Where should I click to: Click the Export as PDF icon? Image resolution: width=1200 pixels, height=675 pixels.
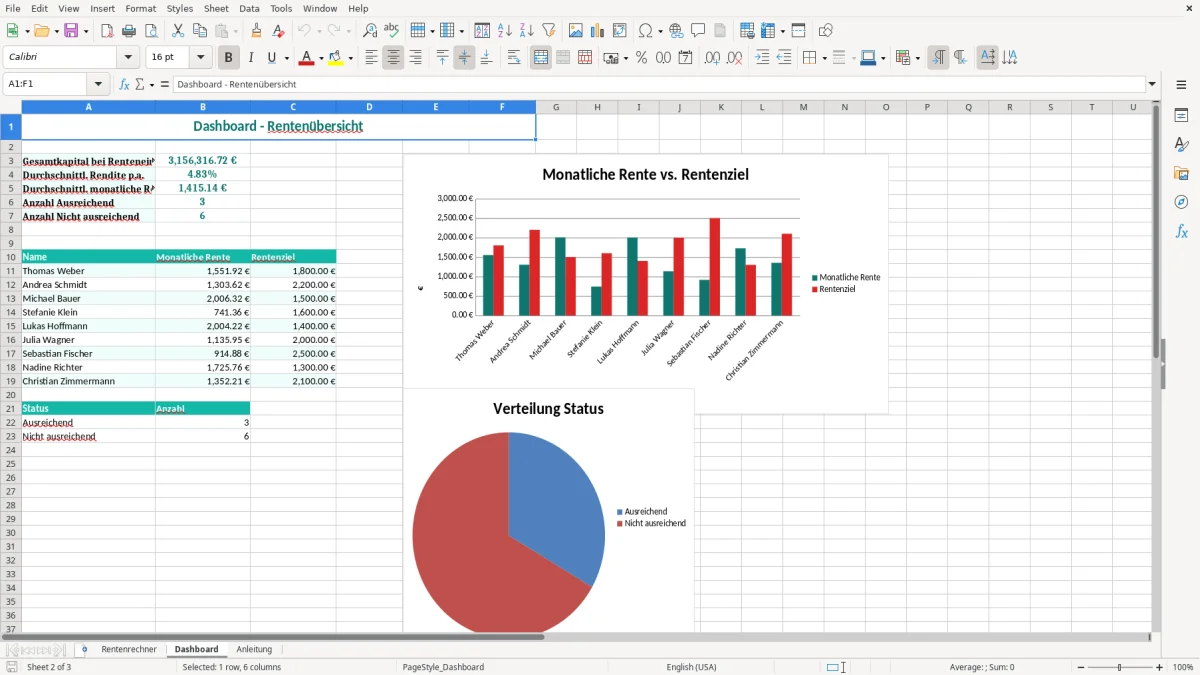[x=106, y=31]
